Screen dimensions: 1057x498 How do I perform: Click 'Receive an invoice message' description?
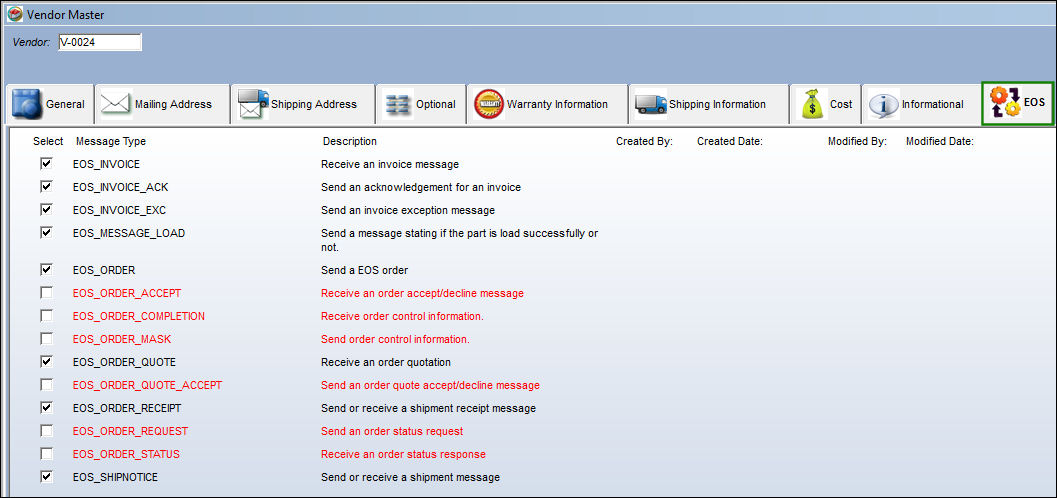pyautogui.click(x=390, y=164)
